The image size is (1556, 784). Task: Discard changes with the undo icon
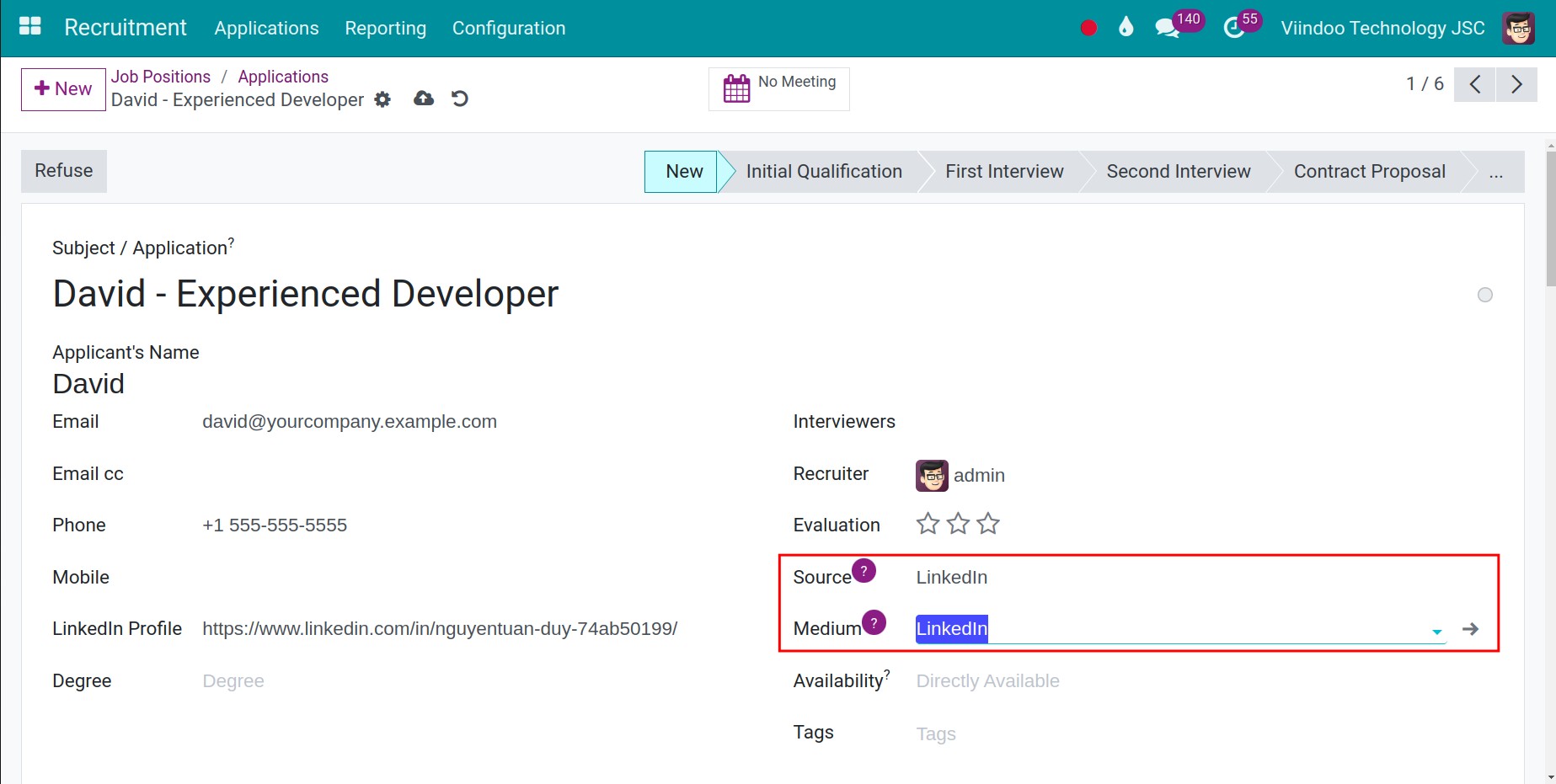point(458,99)
